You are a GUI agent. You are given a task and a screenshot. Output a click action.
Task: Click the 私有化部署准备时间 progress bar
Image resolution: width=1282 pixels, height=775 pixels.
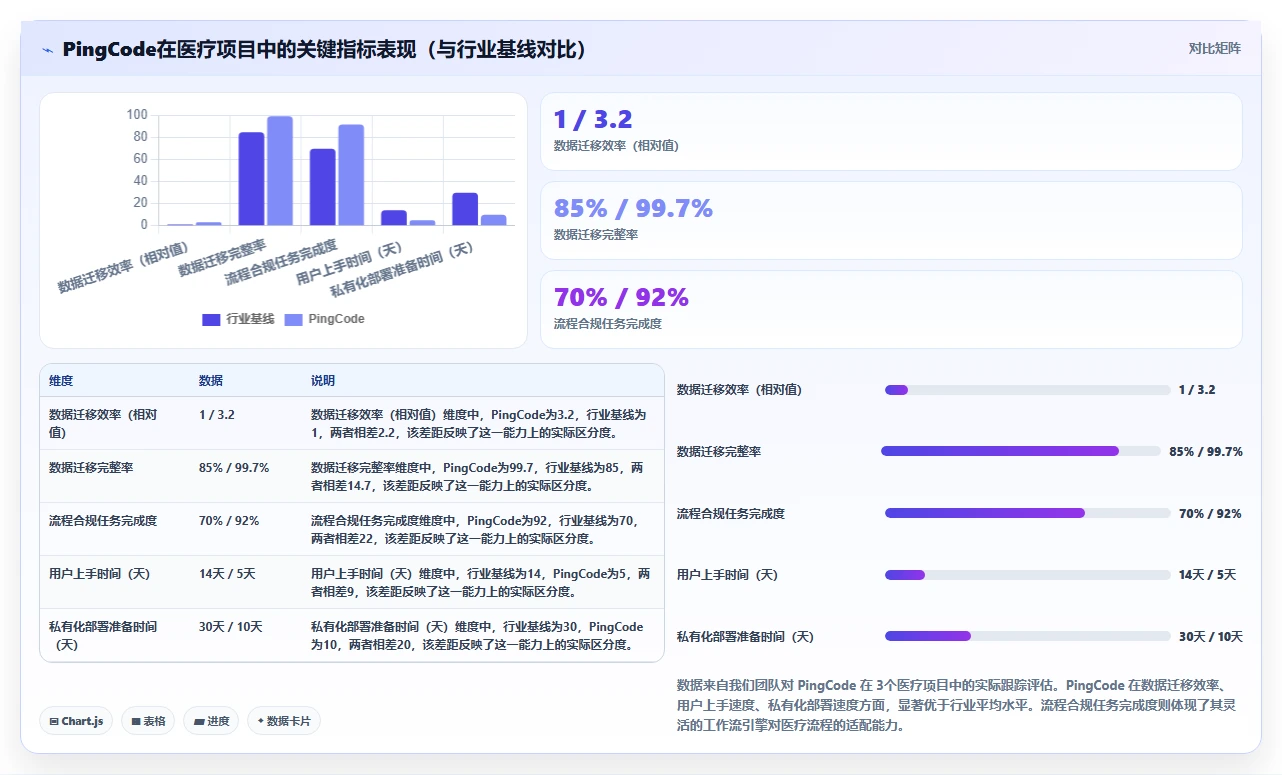coord(1028,636)
